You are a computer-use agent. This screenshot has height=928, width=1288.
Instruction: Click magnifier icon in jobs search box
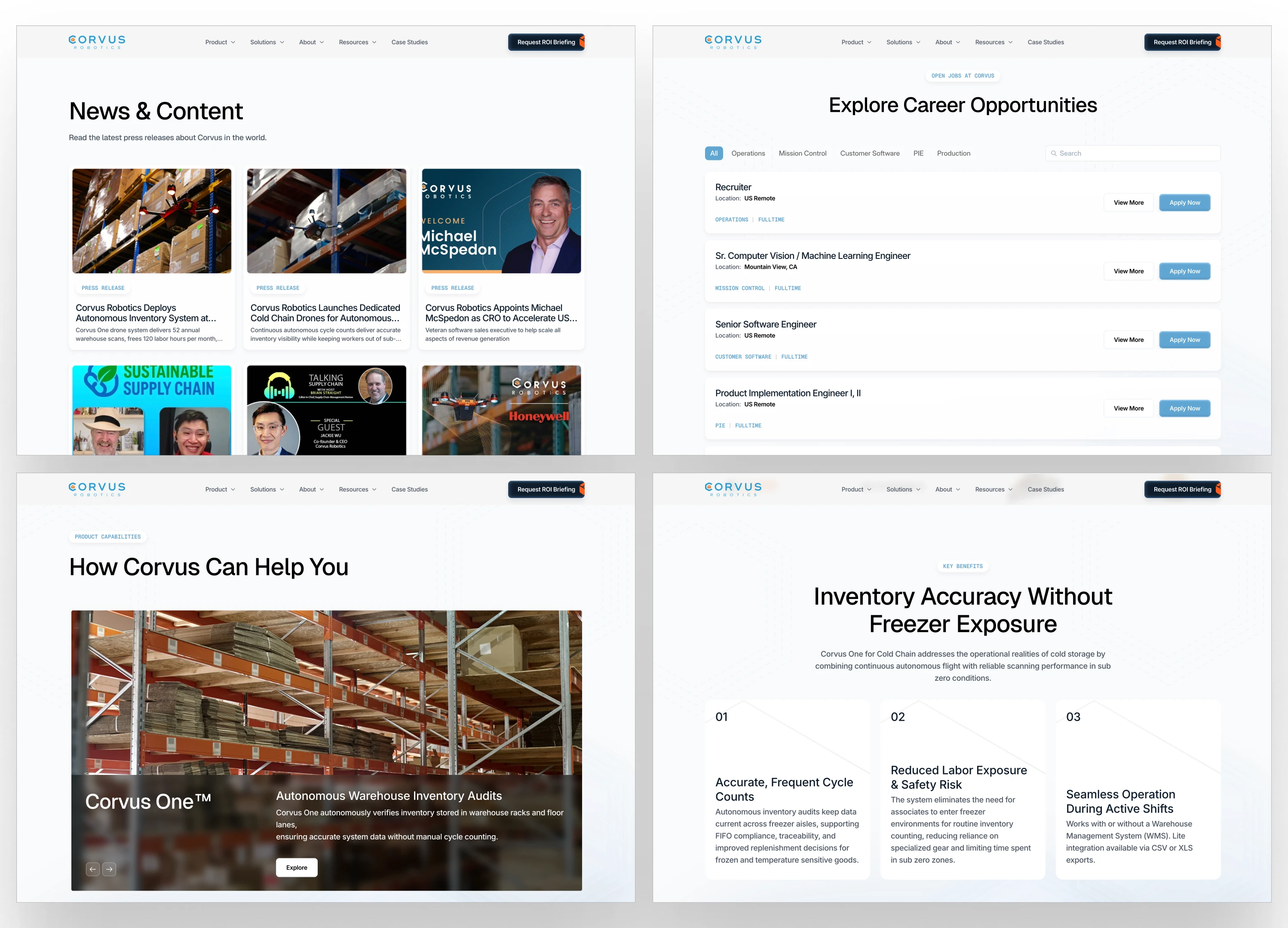(1053, 154)
